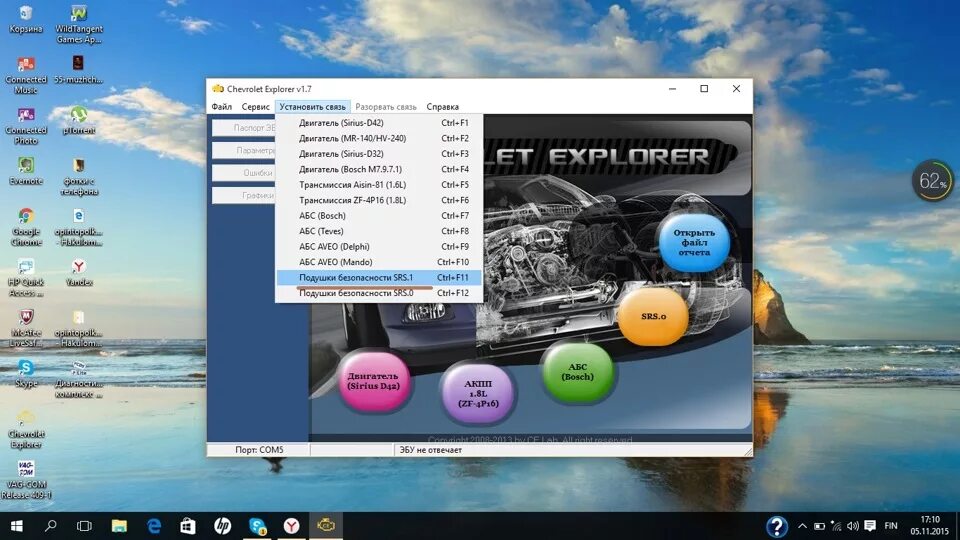Open the фотки с телефона folder icon
Viewport: 960px width, 540px height.
(78, 177)
